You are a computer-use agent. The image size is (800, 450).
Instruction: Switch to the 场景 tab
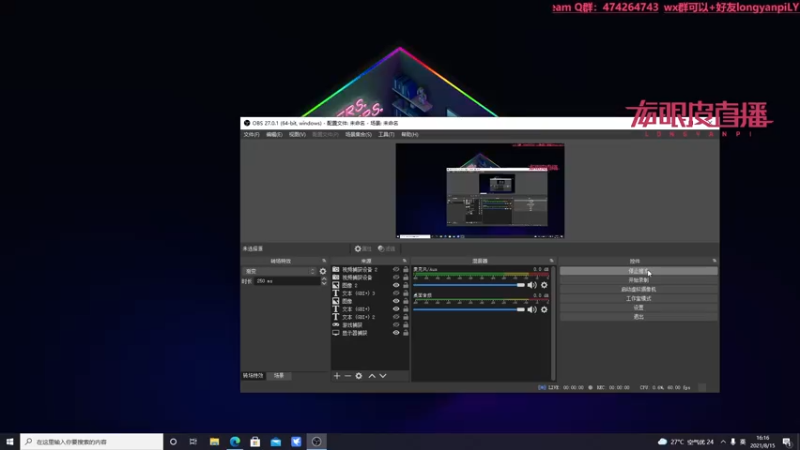[279, 376]
